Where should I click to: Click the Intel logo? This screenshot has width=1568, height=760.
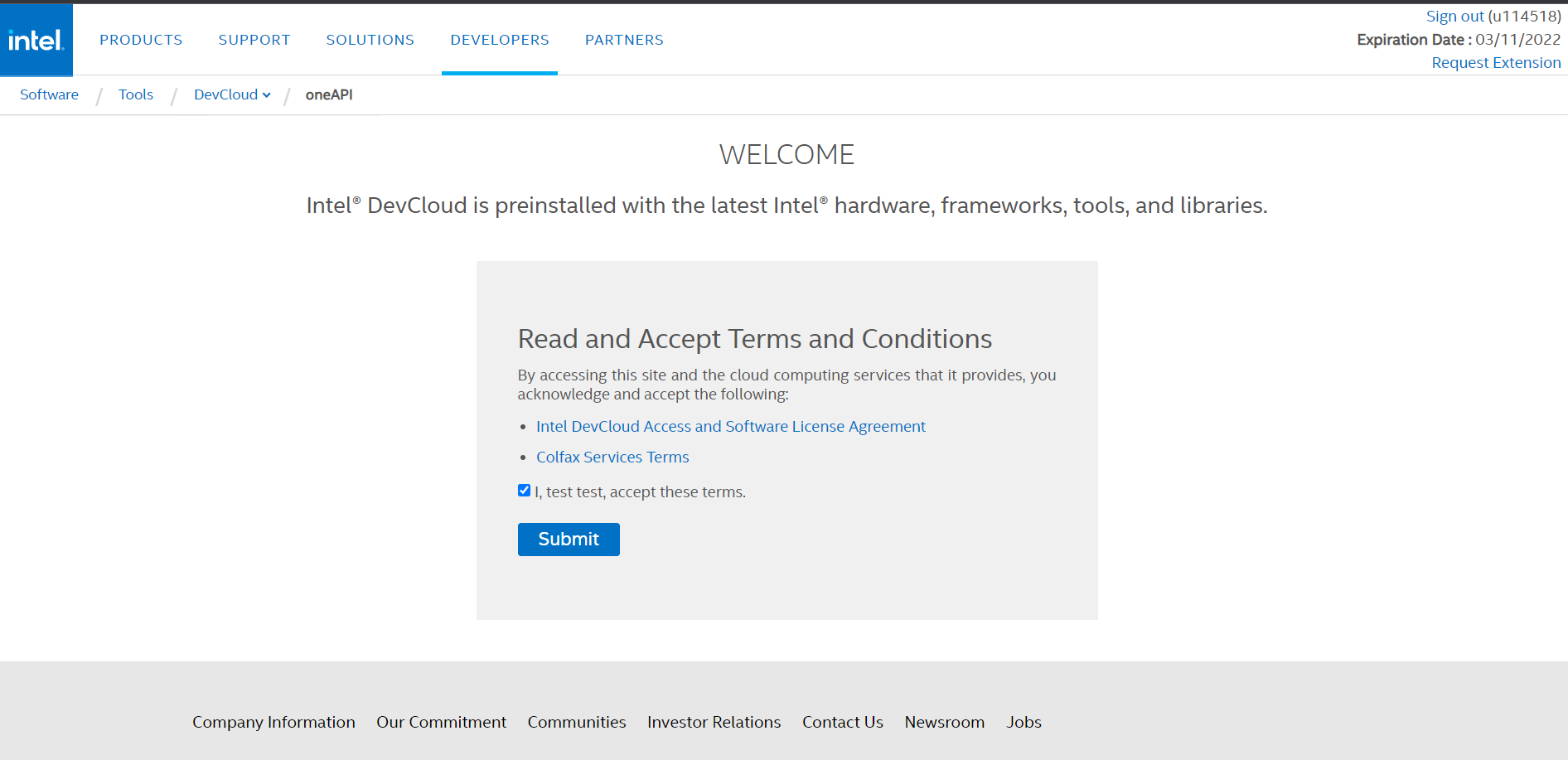(36, 40)
